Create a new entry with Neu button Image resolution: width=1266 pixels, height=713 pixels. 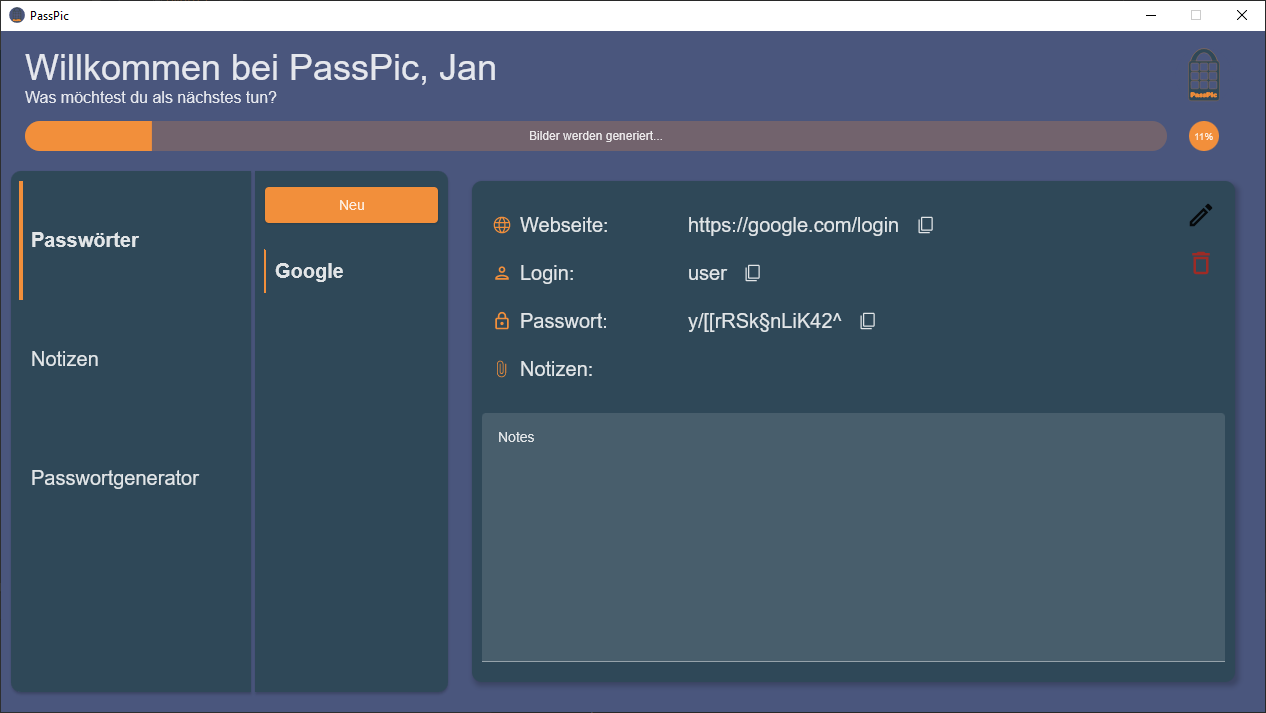click(351, 205)
